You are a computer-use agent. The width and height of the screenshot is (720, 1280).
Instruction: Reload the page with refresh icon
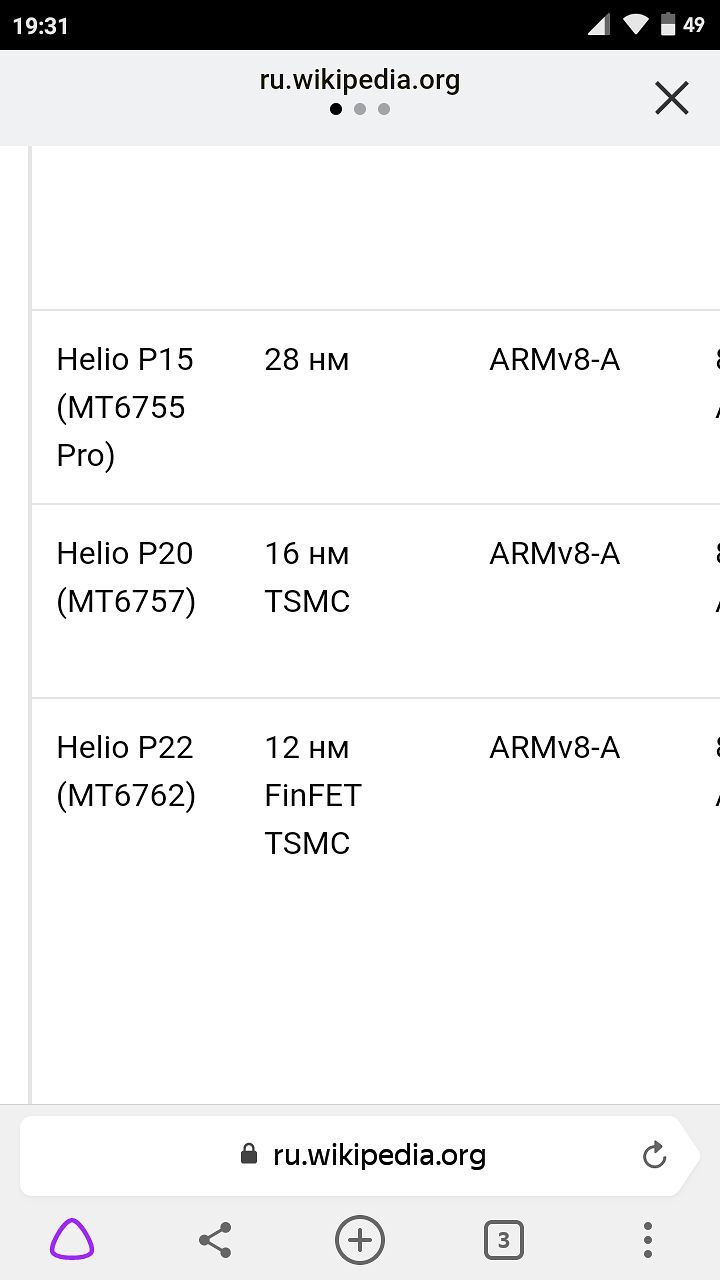pos(654,1156)
